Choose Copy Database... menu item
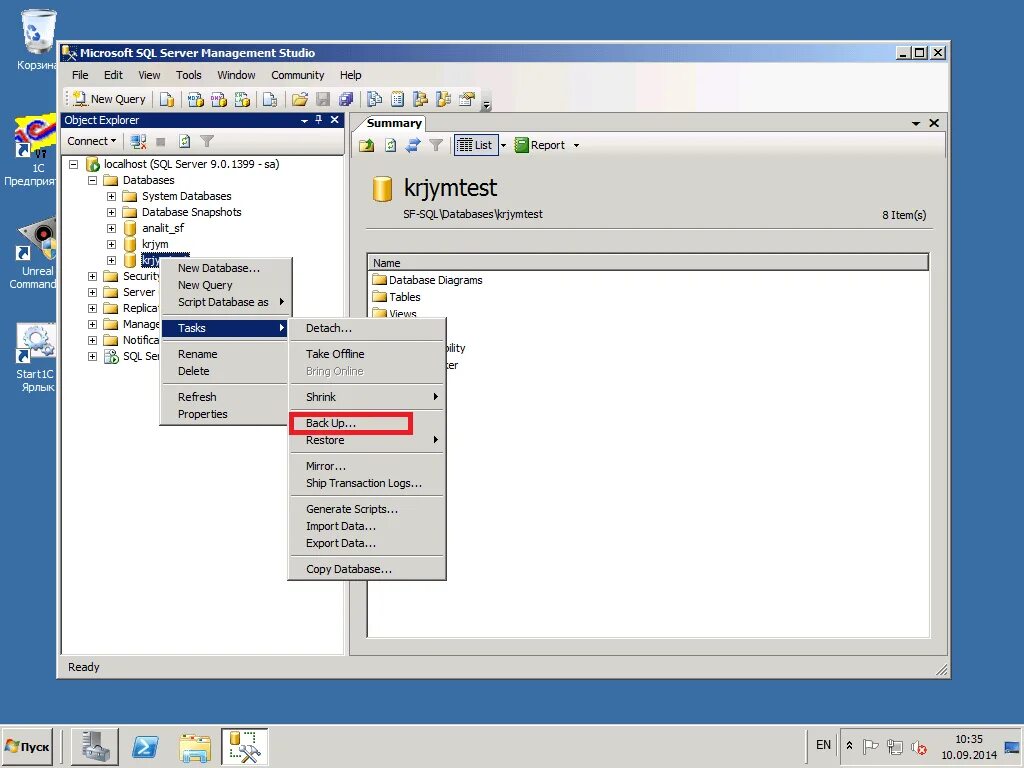Viewport: 1024px width, 768px height. point(368,569)
